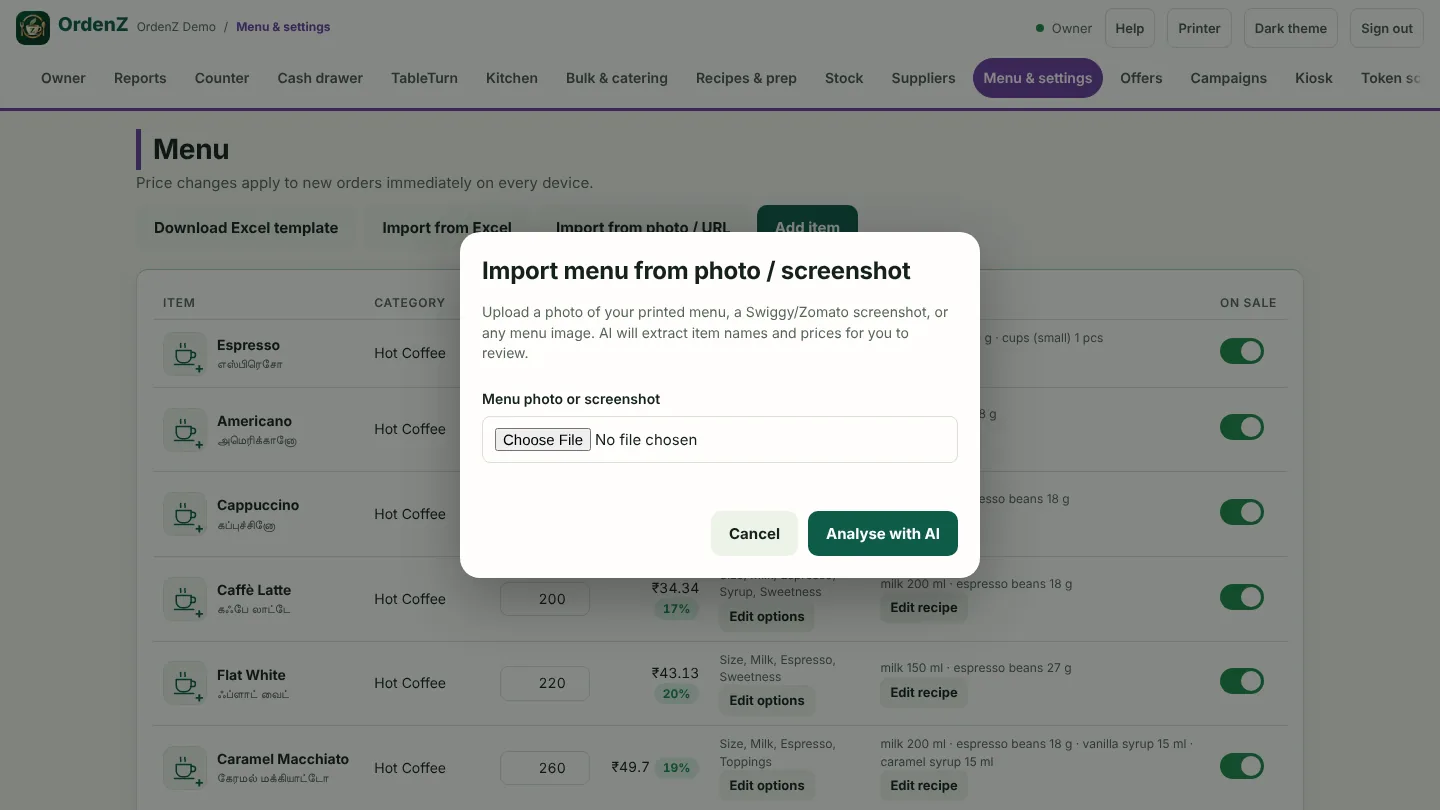The height and width of the screenshot is (810, 1440).
Task: Select the Menu & settings tab
Action: 1038,78
